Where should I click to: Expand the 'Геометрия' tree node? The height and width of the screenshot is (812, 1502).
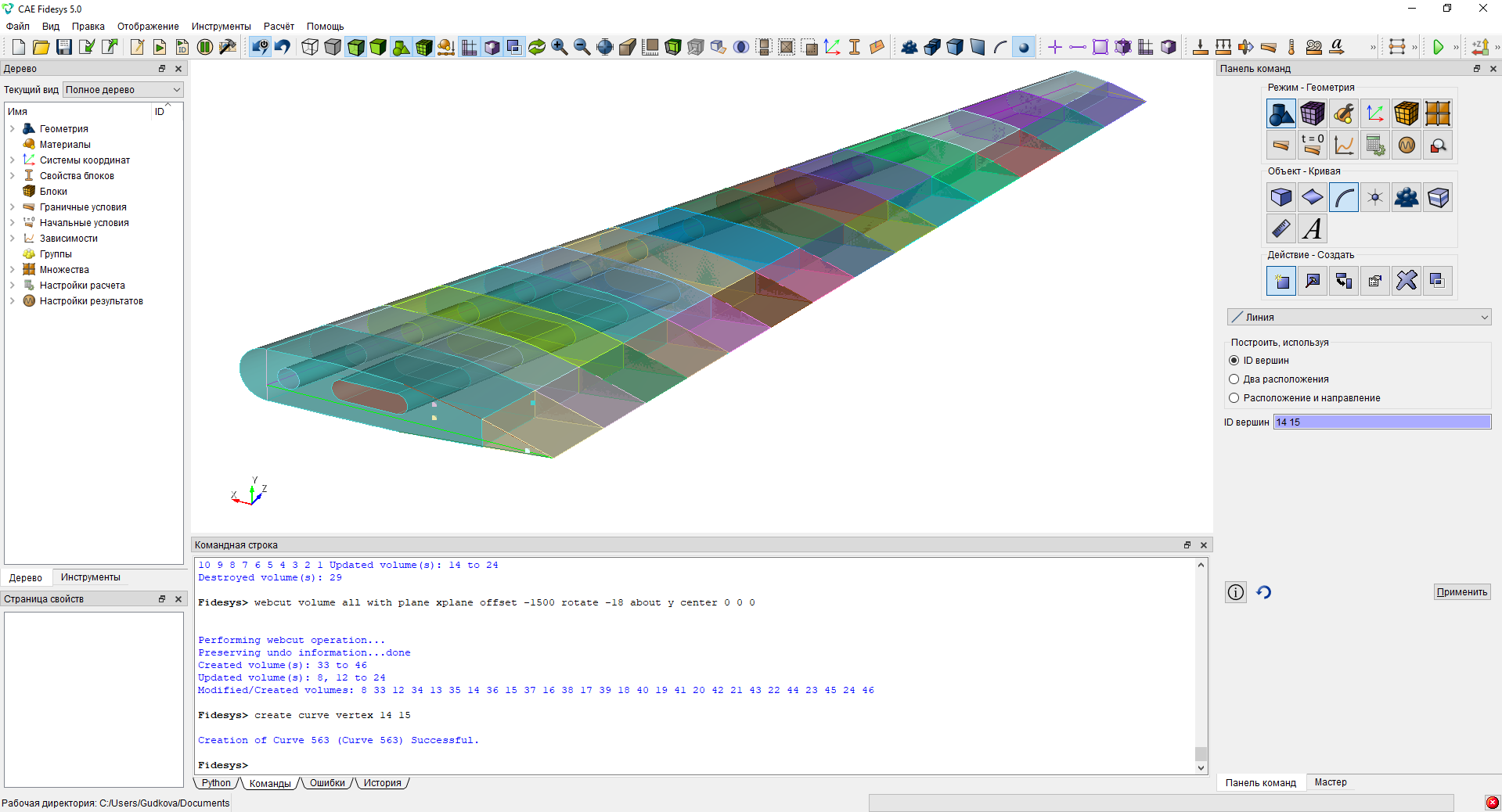13,129
